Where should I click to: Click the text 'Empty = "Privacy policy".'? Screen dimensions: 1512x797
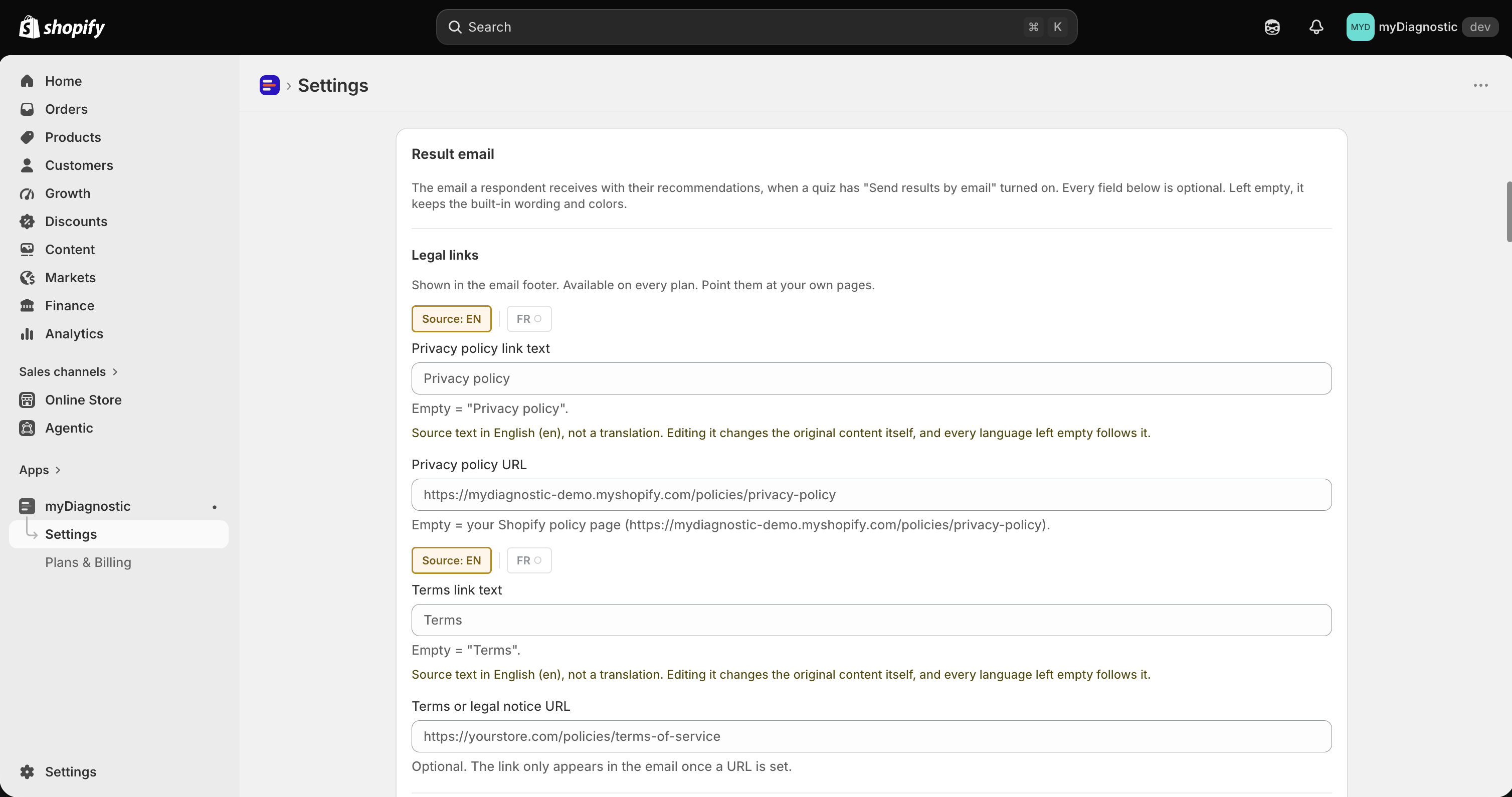[x=490, y=409]
